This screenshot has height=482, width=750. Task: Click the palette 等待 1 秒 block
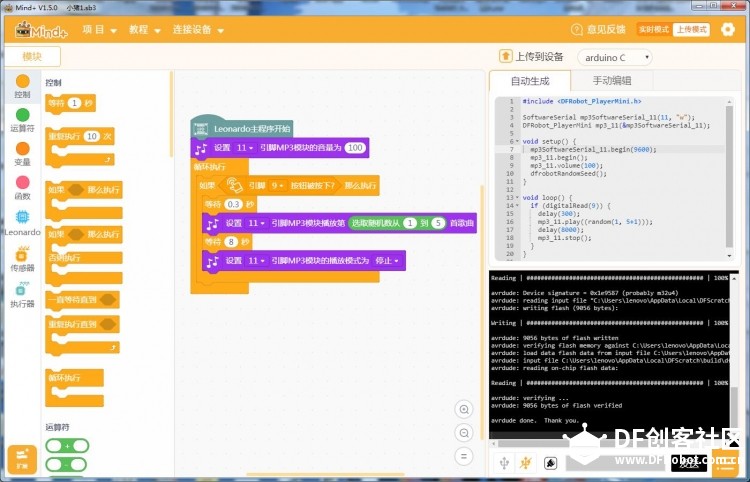click(x=70, y=103)
